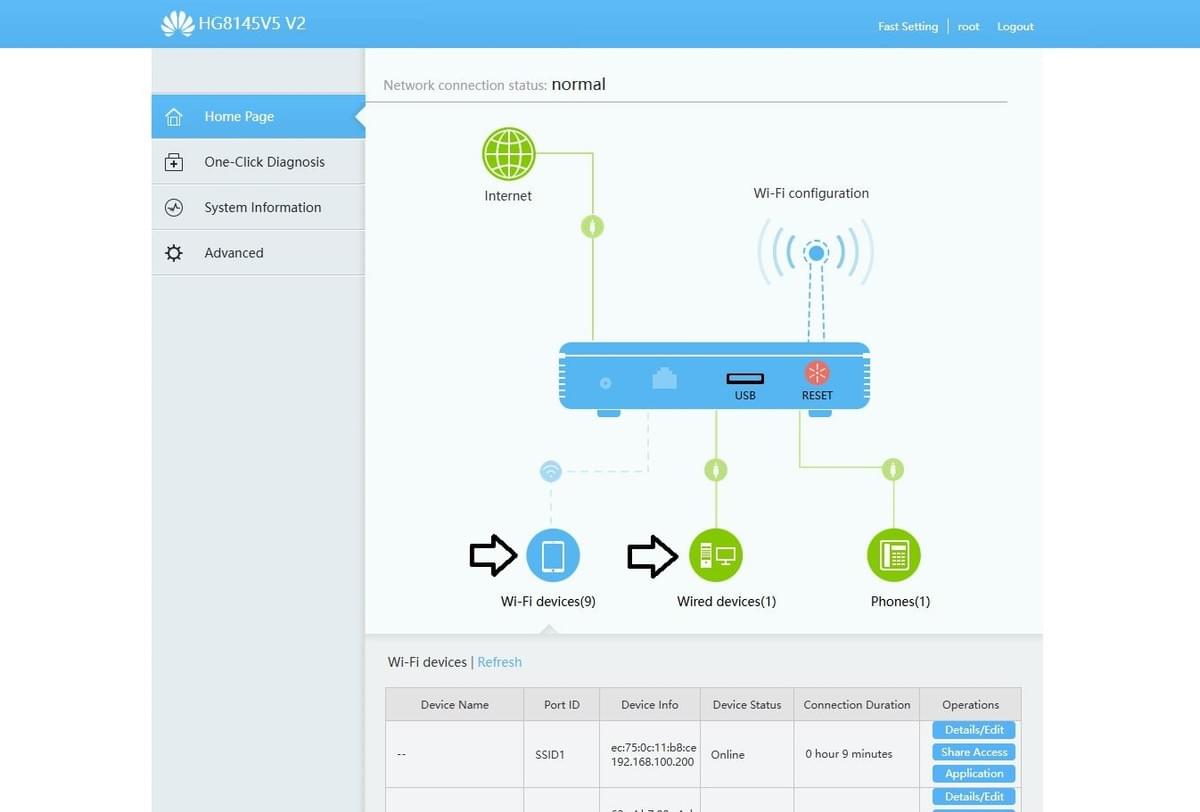Image resolution: width=1200 pixels, height=812 pixels.
Task: Click Details/Edit for device 192.168.100.200
Action: (x=974, y=730)
